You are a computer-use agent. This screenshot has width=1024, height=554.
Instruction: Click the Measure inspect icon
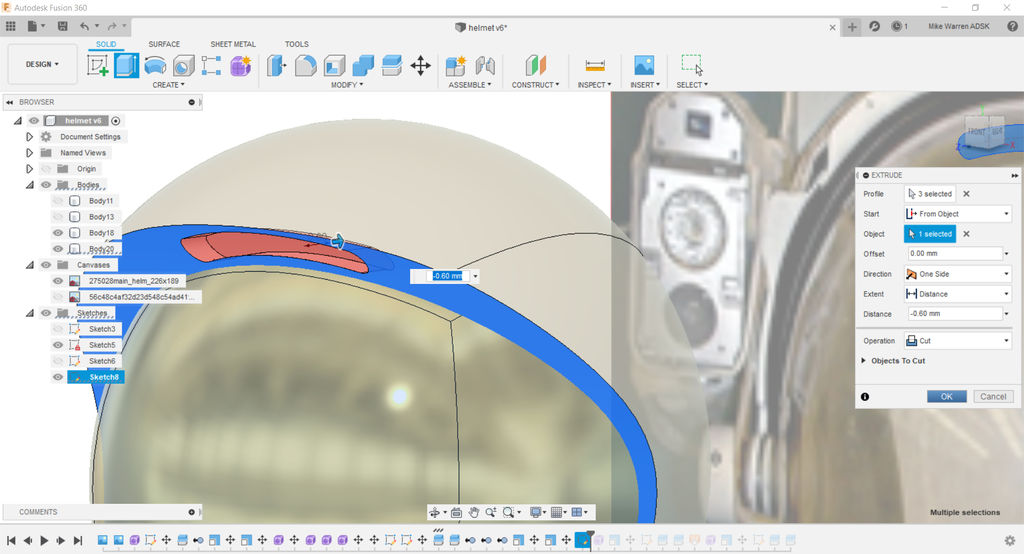595,65
